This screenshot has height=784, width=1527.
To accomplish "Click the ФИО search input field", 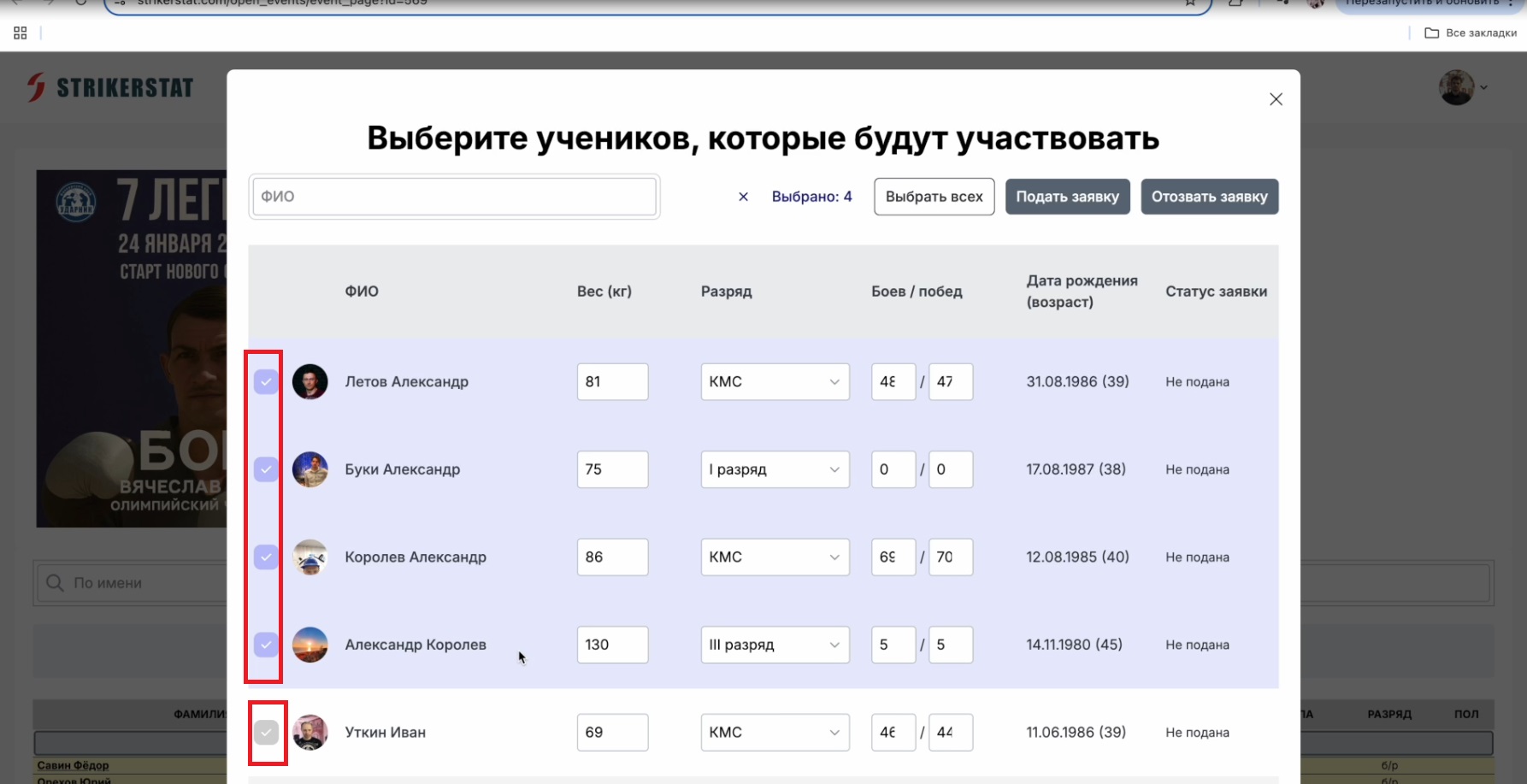I will (454, 196).
